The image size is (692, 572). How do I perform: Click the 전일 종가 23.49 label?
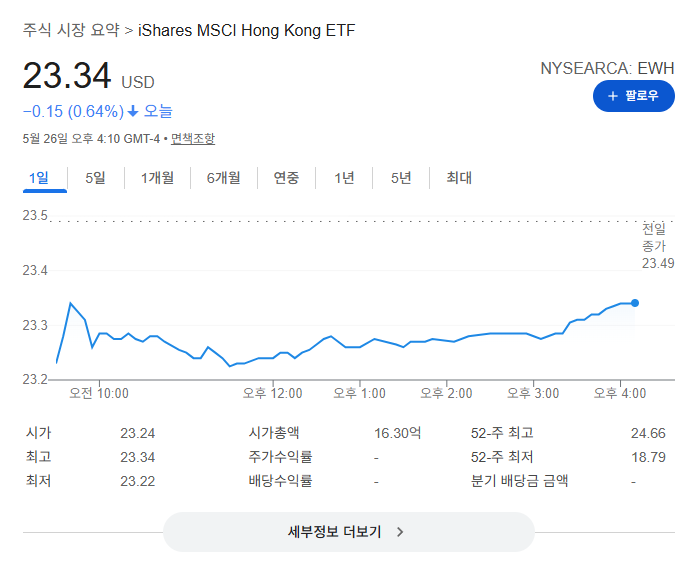pyautogui.click(x=658, y=246)
